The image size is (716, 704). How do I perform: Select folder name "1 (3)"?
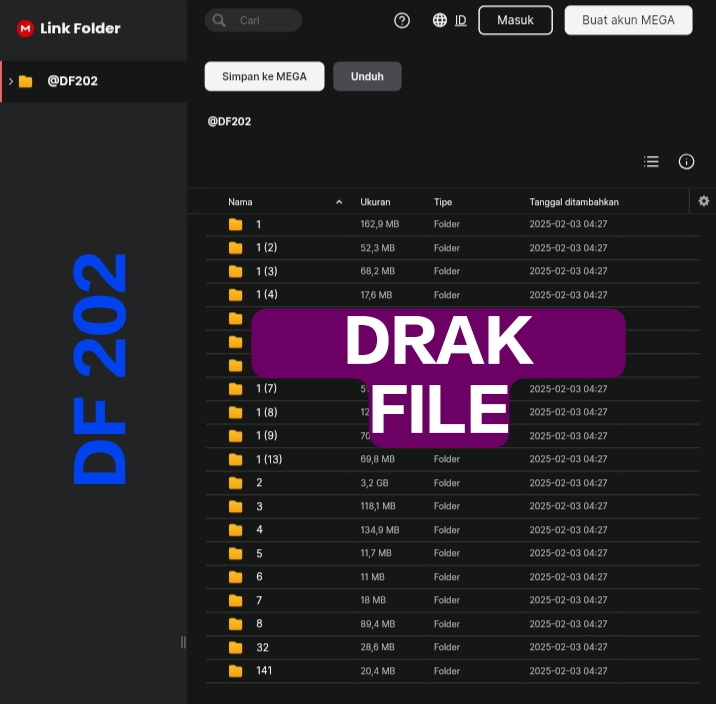pos(267,271)
